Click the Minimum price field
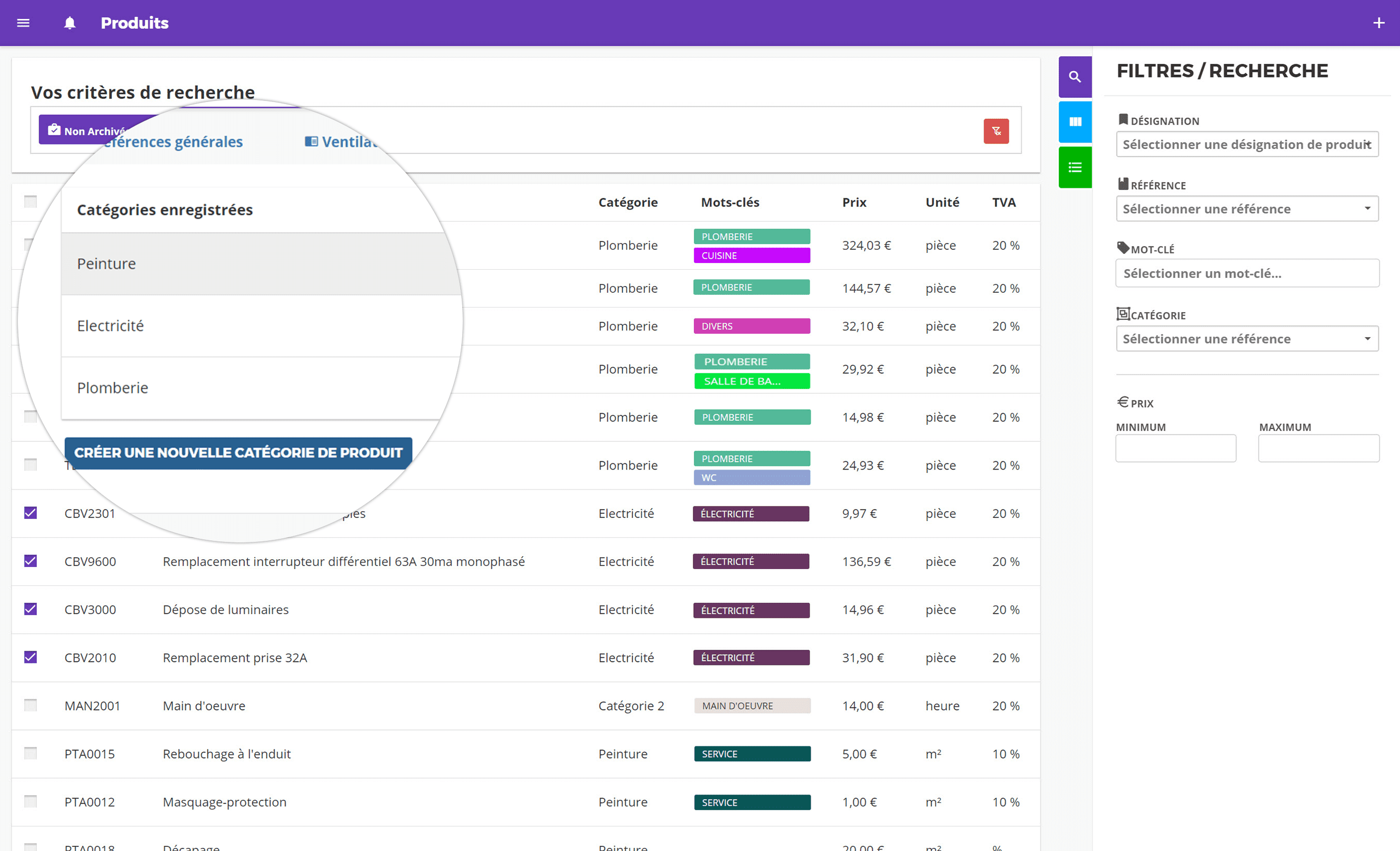Screen dimensions: 1400x851 click(x=1175, y=449)
